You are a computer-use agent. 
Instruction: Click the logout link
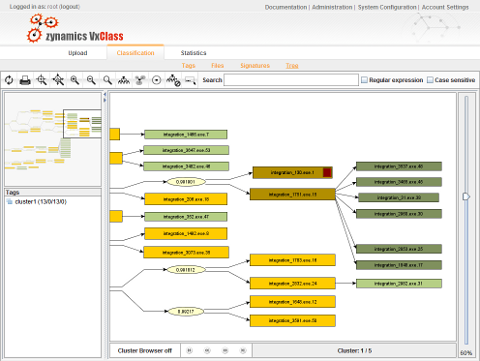tap(69, 7)
